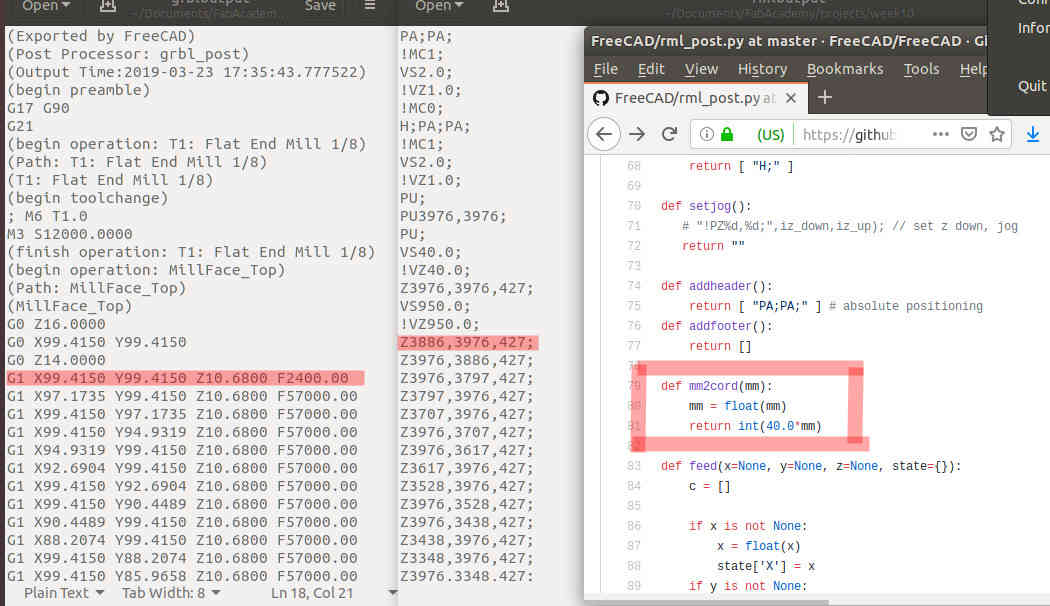Screen dimensions: 1050x606
Task: Click the line (Post Processor: grbl_post)
Action: pos(128,54)
